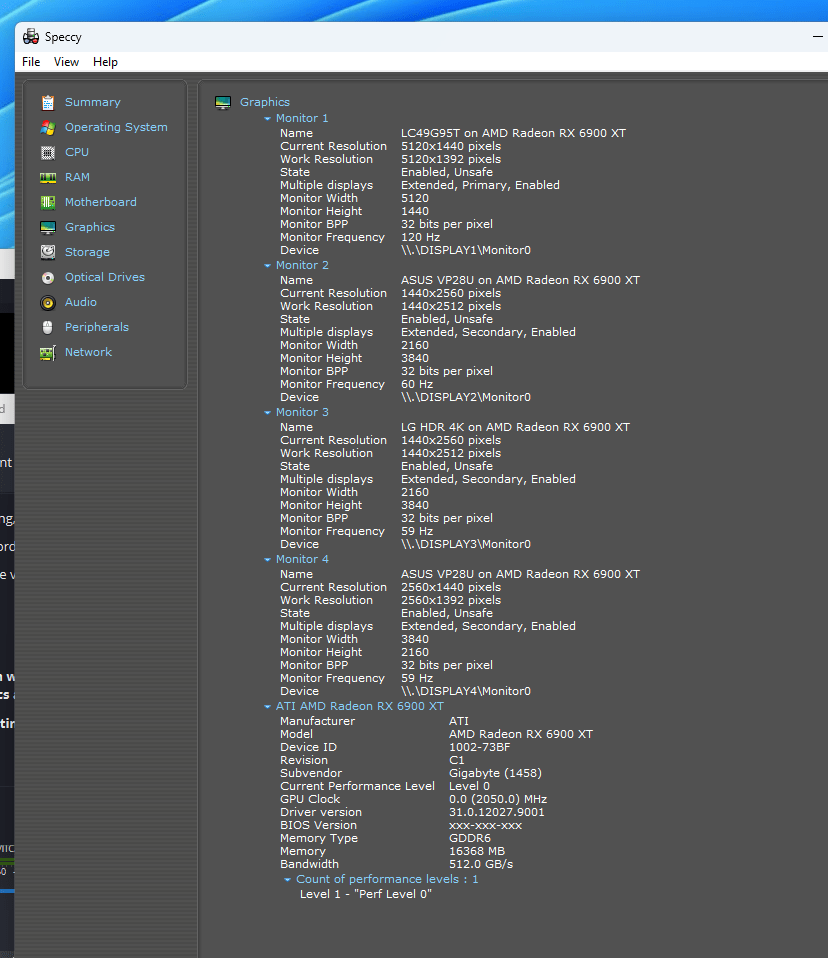The height and width of the screenshot is (958, 828).
Task: Click the '\\.\DISPLAY1\Monitor0' device value
Action: pyautogui.click(x=466, y=250)
